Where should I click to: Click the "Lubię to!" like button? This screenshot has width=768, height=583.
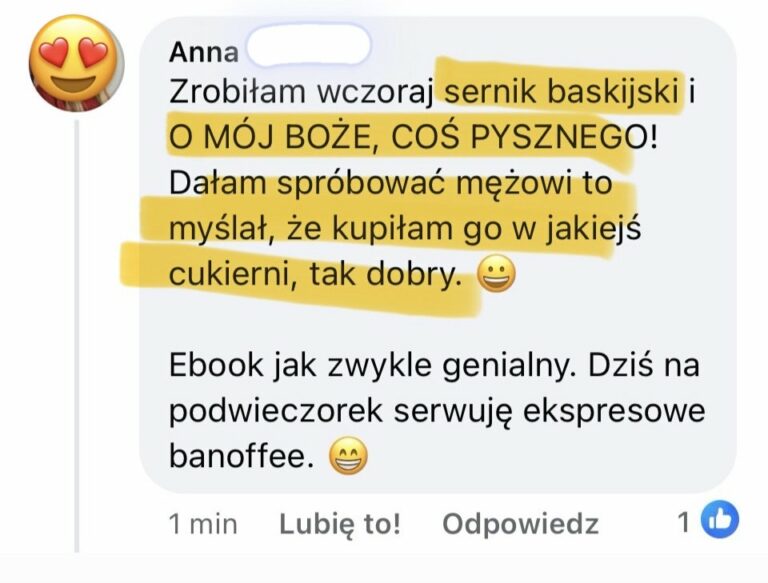pyautogui.click(x=340, y=524)
